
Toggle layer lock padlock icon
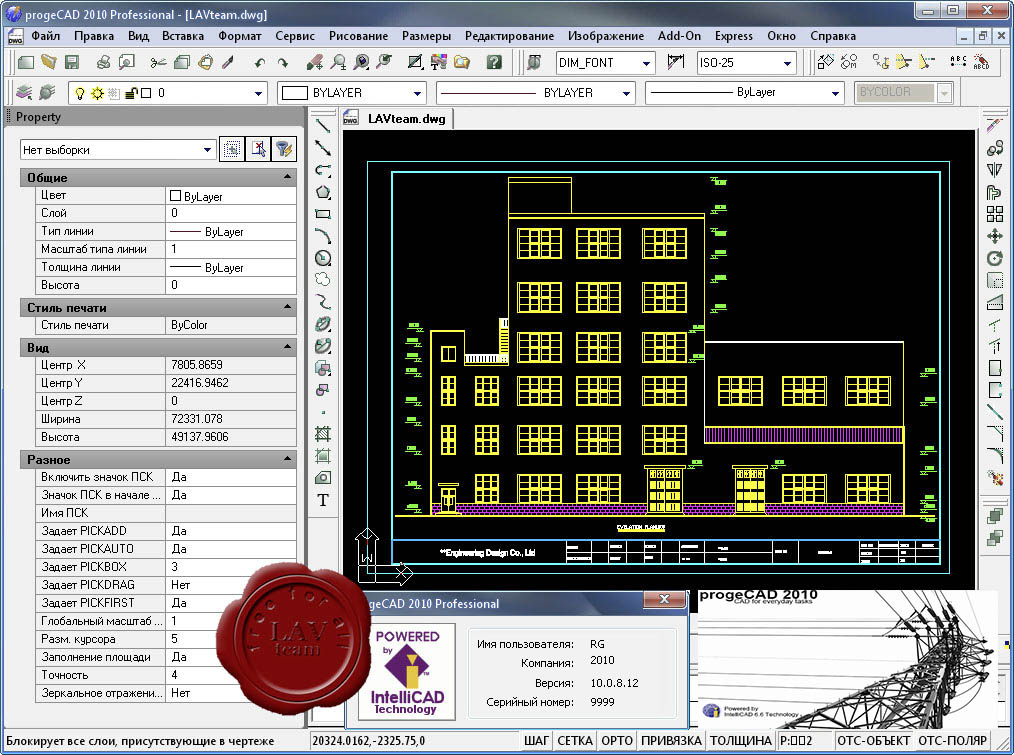click(131, 93)
